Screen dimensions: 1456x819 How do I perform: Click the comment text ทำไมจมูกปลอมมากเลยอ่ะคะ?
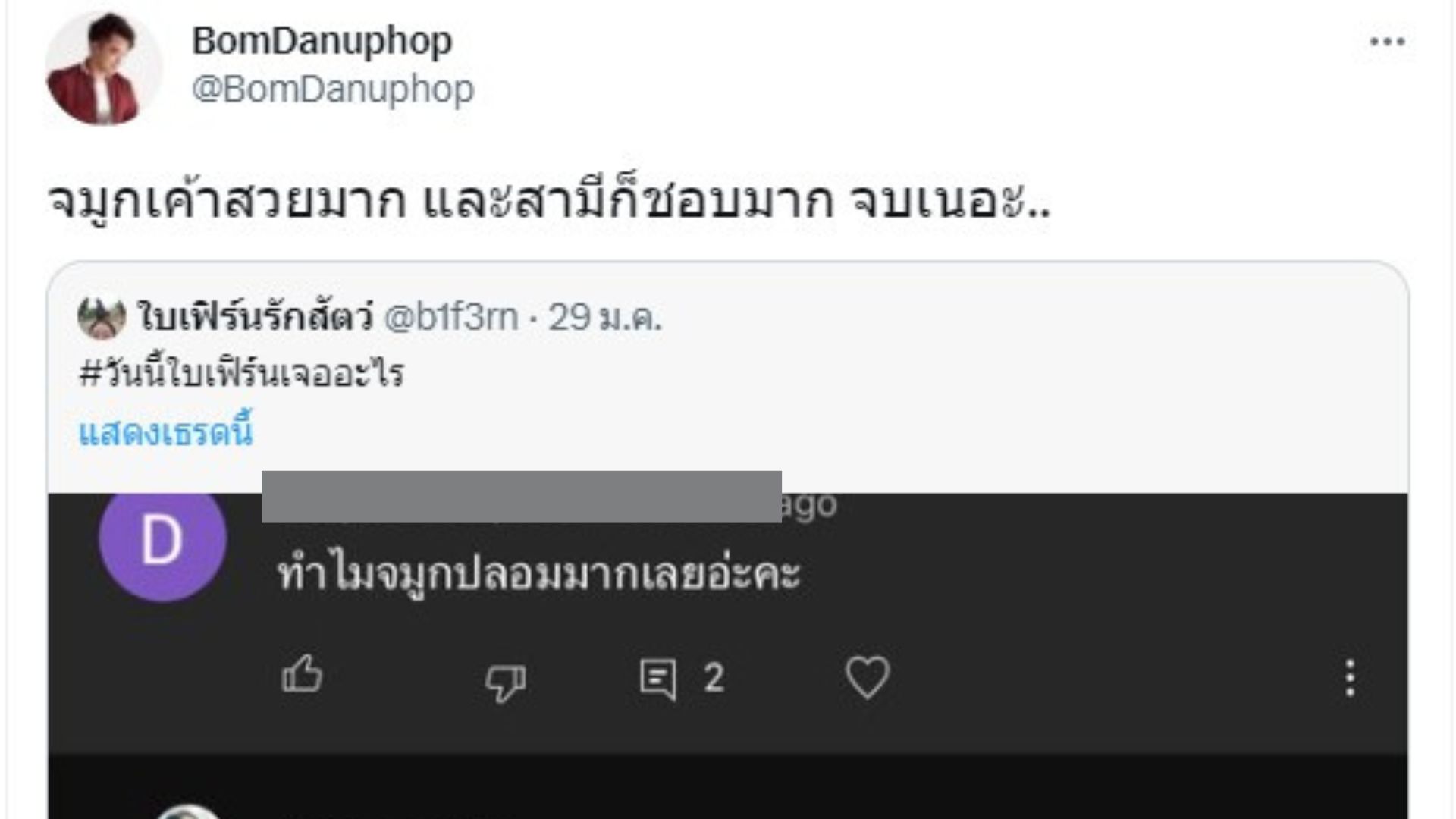538,574
